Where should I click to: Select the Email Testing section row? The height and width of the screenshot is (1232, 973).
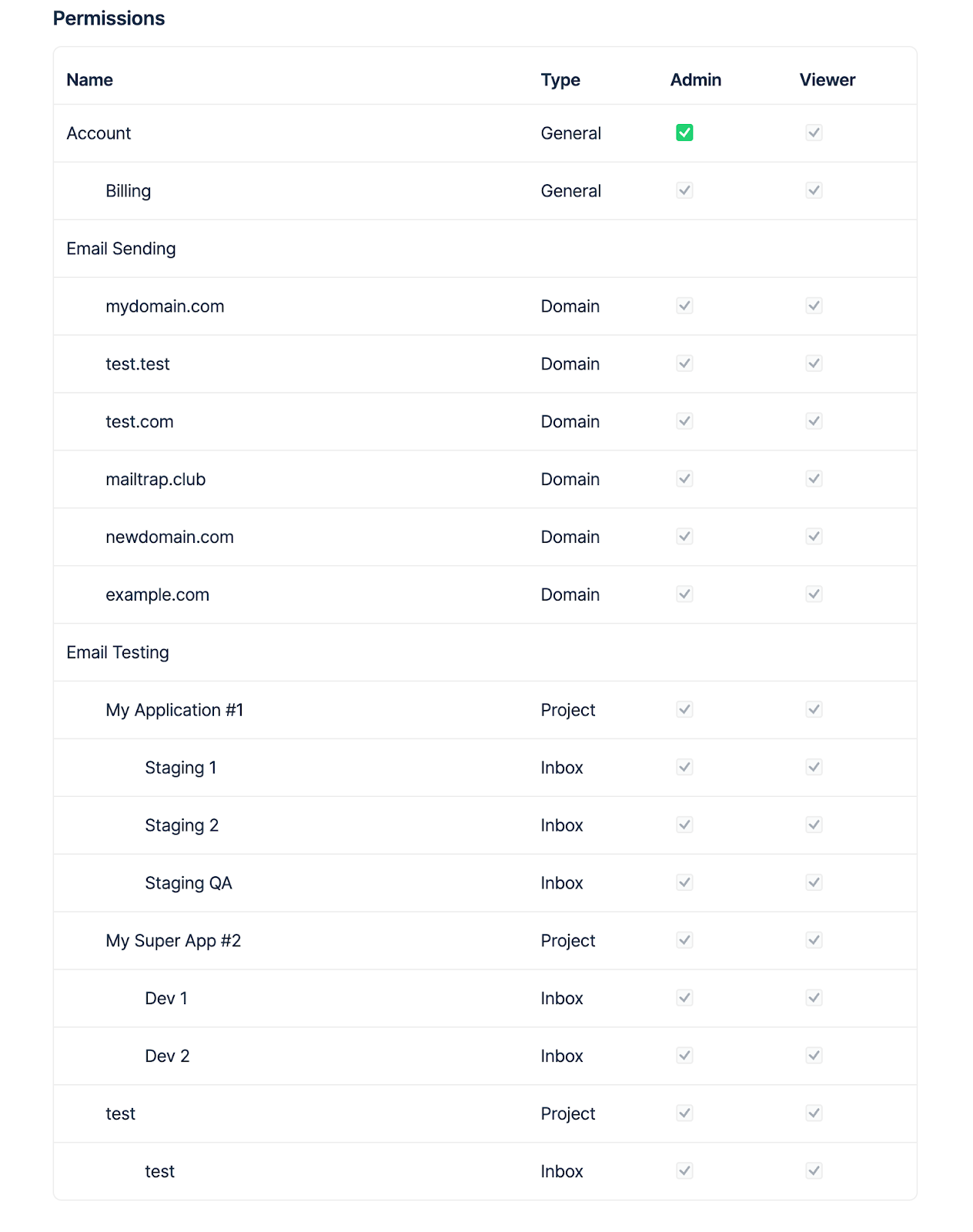coord(485,652)
